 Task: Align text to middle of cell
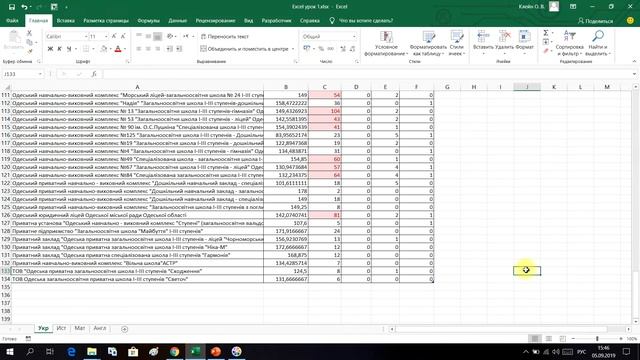[148, 36]
